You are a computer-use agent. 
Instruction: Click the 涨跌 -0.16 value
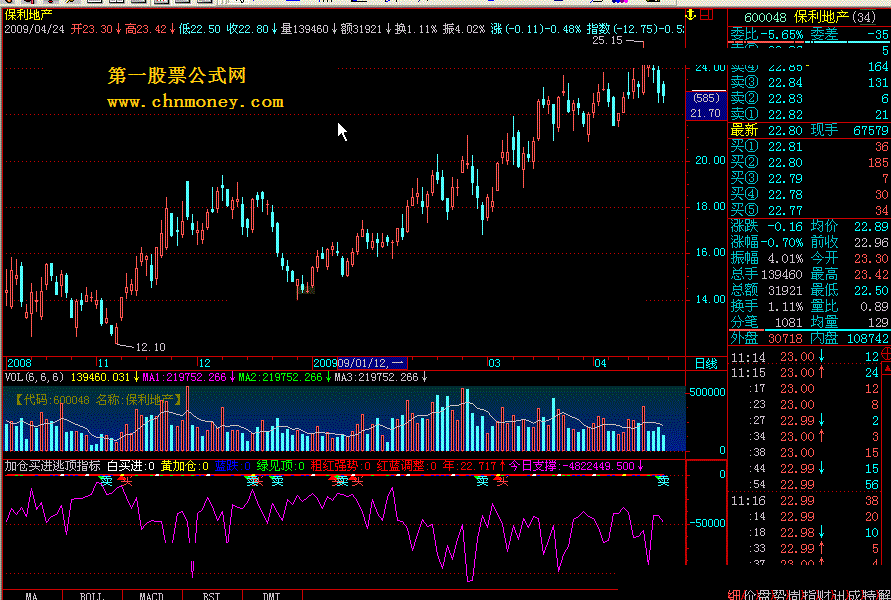[x=767, y=227]
